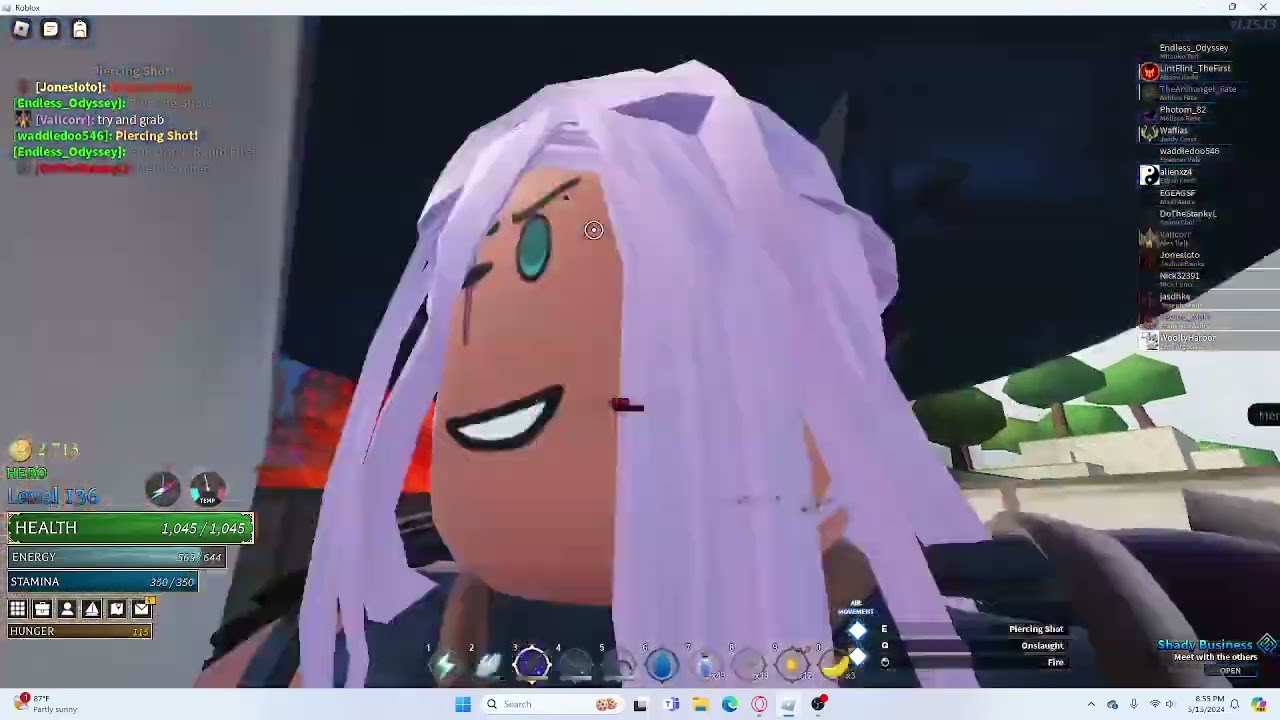This screenshot has height=720, width=1280.
Task: Select hotbar slot 6 blue item
Action: 662,663
